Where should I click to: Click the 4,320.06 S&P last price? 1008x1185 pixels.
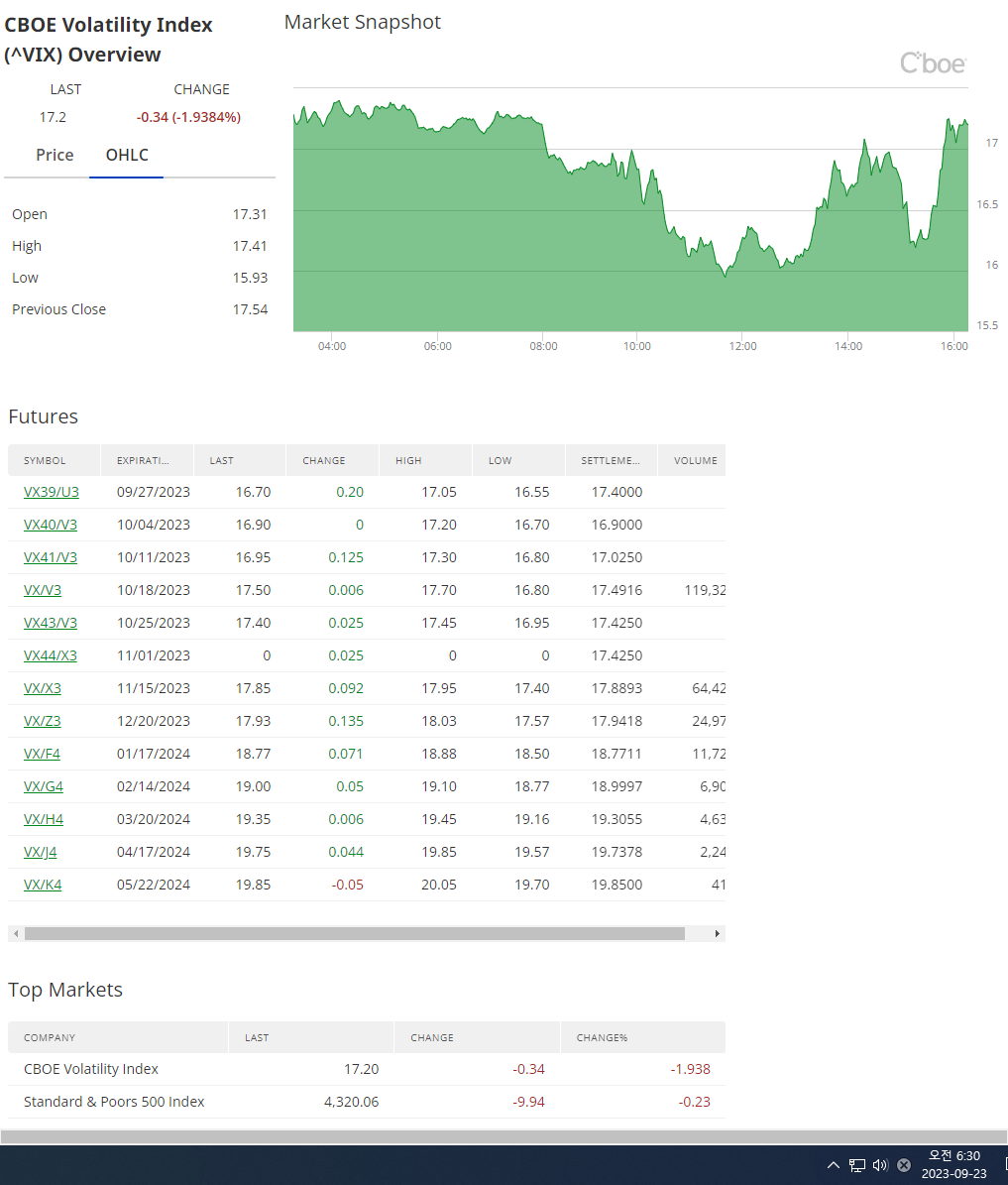click(352, 1102)
